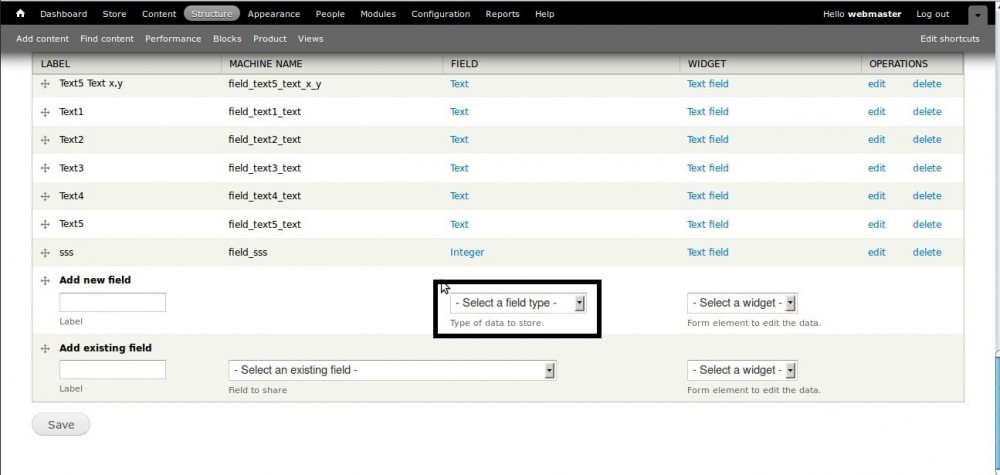Click the drag handle beside Text3 row
The width and height of the screenshot is (1000, 475).
pos(45,168)
